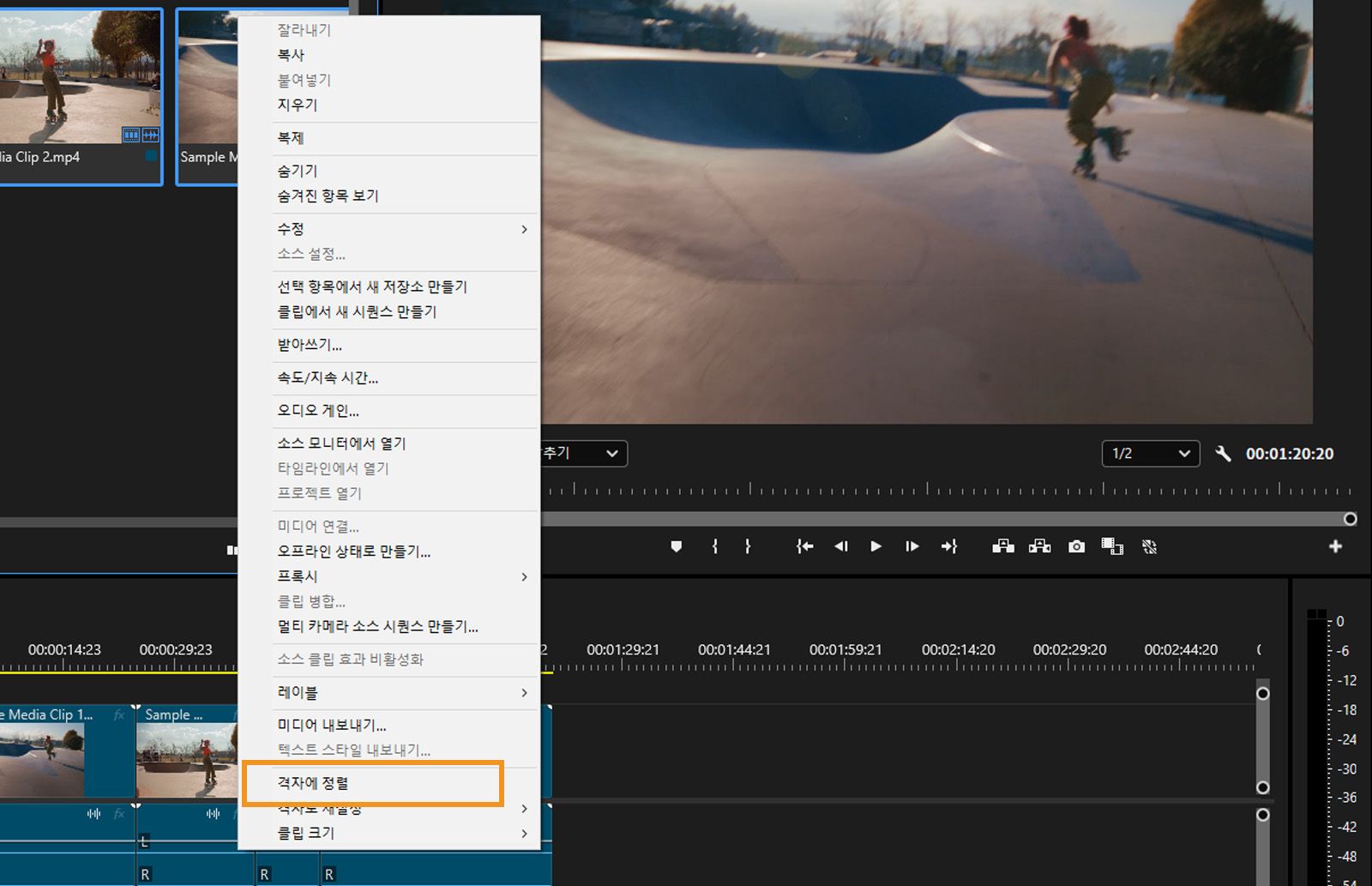Step back one frame
The height and width of the screenshot is (886, 1372).
[841, 546]
